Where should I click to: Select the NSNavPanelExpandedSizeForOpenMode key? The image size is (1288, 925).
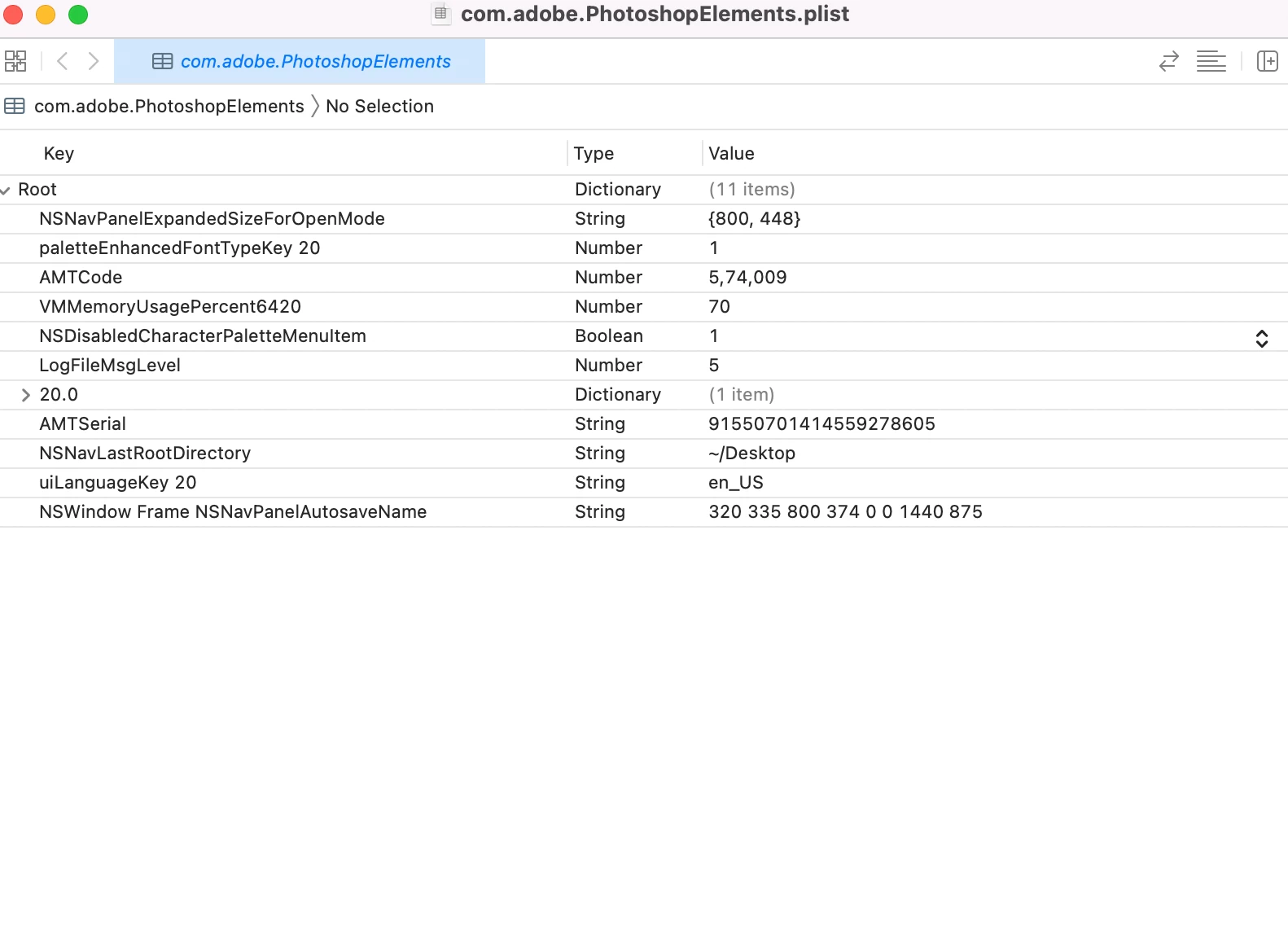click(212, 218)
